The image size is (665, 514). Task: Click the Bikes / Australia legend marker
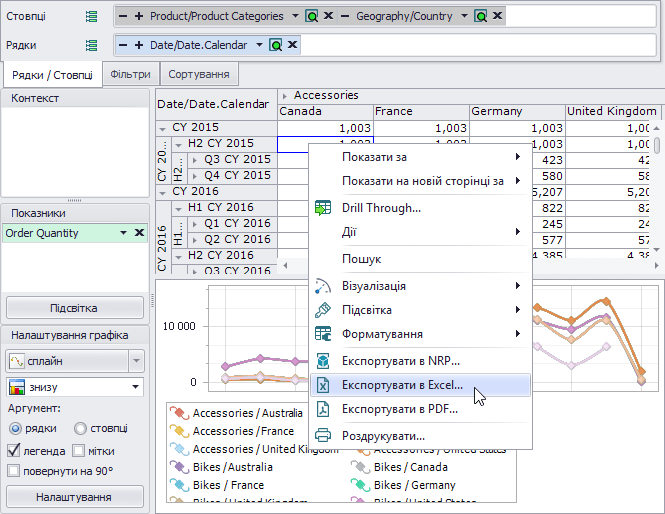(x=179, y=467)
